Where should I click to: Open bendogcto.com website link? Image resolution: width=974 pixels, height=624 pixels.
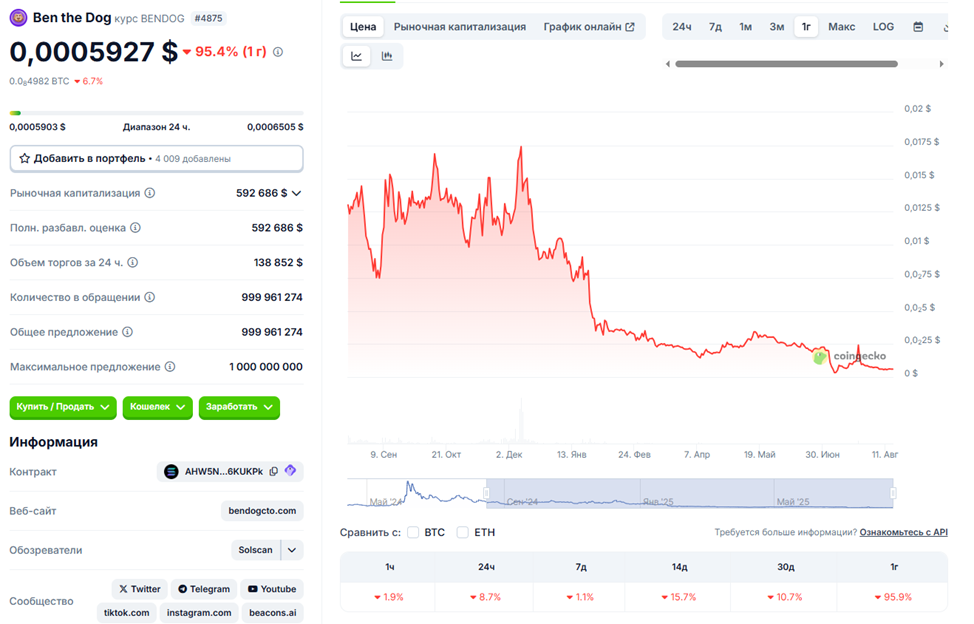click(262, 510)
